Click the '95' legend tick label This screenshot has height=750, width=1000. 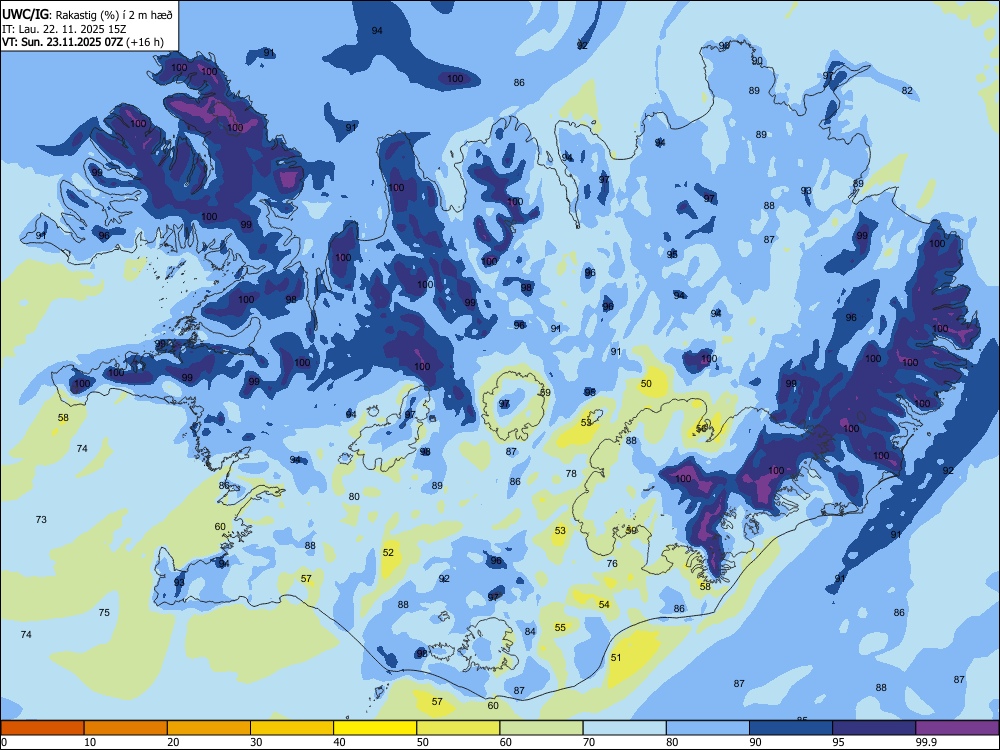(838, 742)
